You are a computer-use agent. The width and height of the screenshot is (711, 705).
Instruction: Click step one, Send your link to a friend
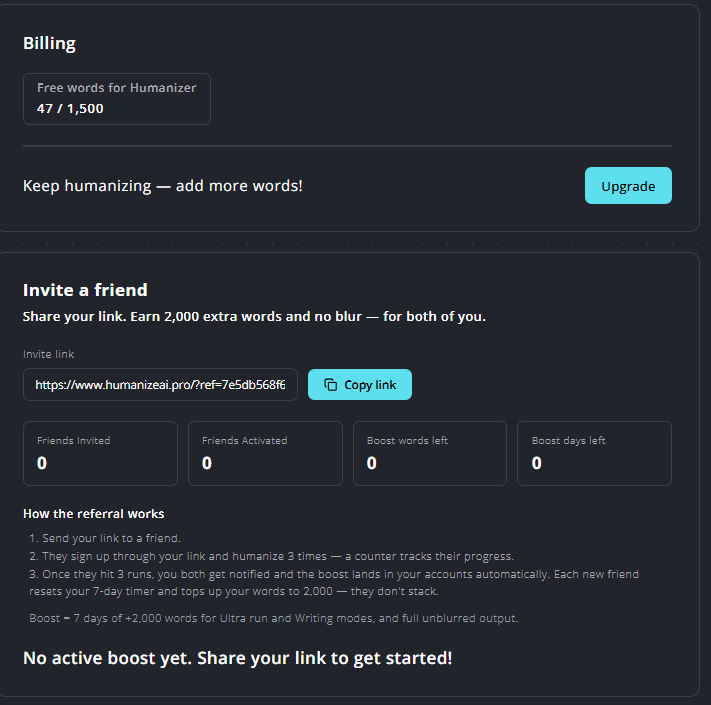(x=105, y=538)
